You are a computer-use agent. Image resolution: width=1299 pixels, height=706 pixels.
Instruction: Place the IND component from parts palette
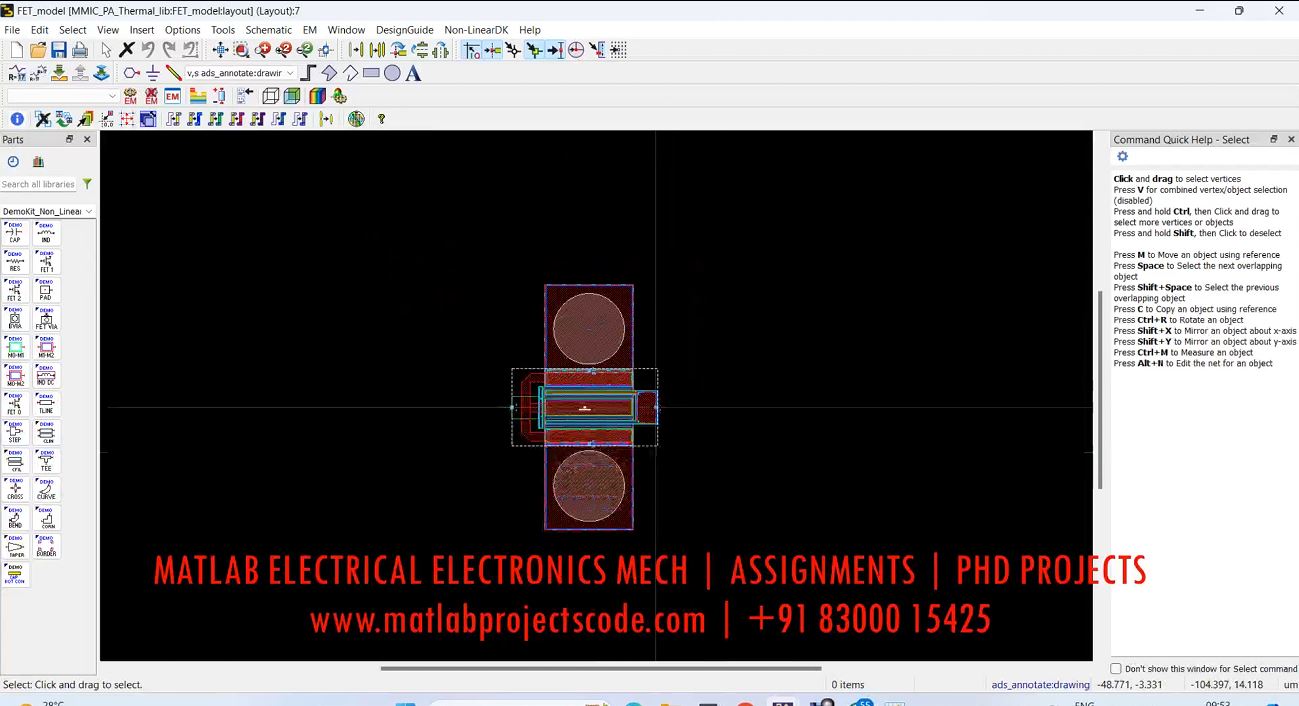pos(47,233)
